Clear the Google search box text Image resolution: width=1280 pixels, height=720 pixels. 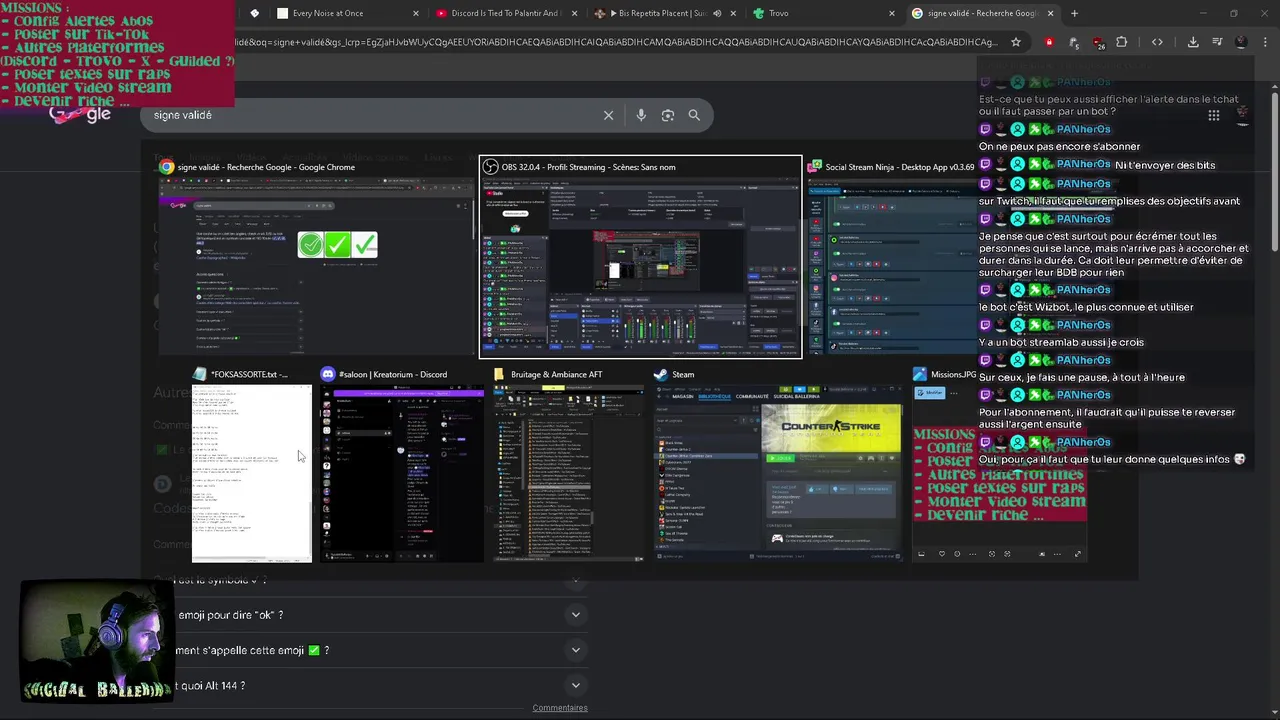click(608, 115)
